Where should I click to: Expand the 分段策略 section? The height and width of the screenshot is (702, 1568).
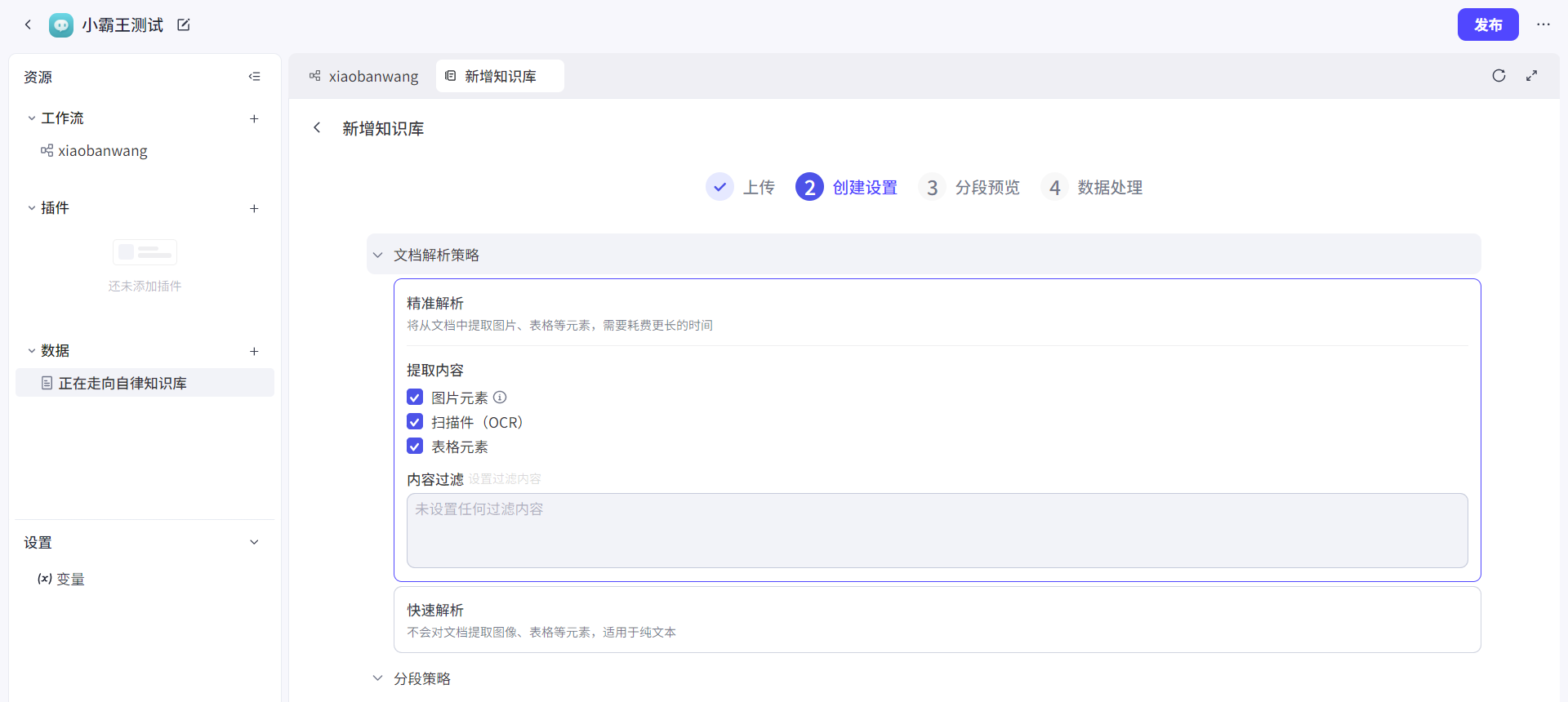(378, 678)
